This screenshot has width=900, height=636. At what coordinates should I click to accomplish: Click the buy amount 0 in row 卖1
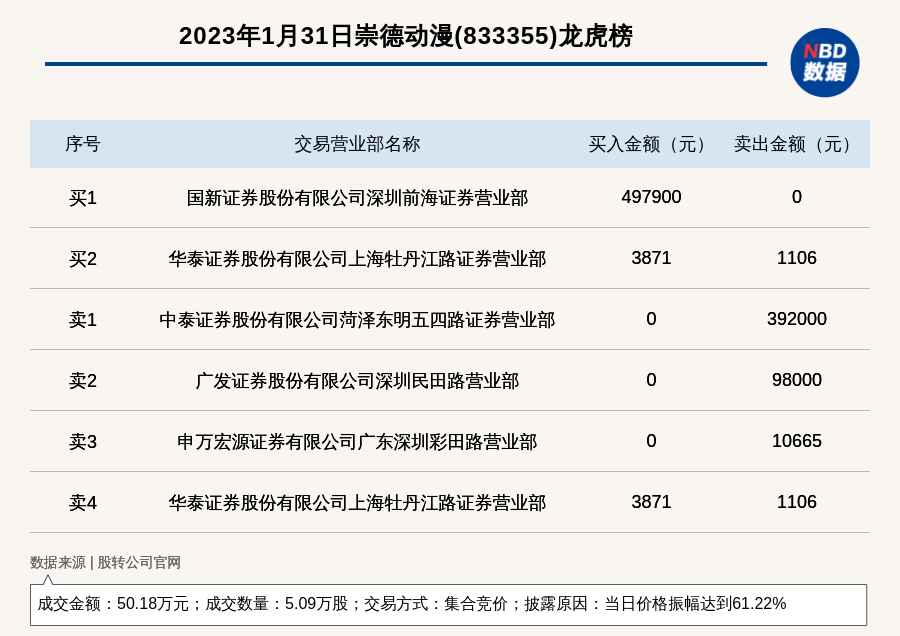[651, 319]
